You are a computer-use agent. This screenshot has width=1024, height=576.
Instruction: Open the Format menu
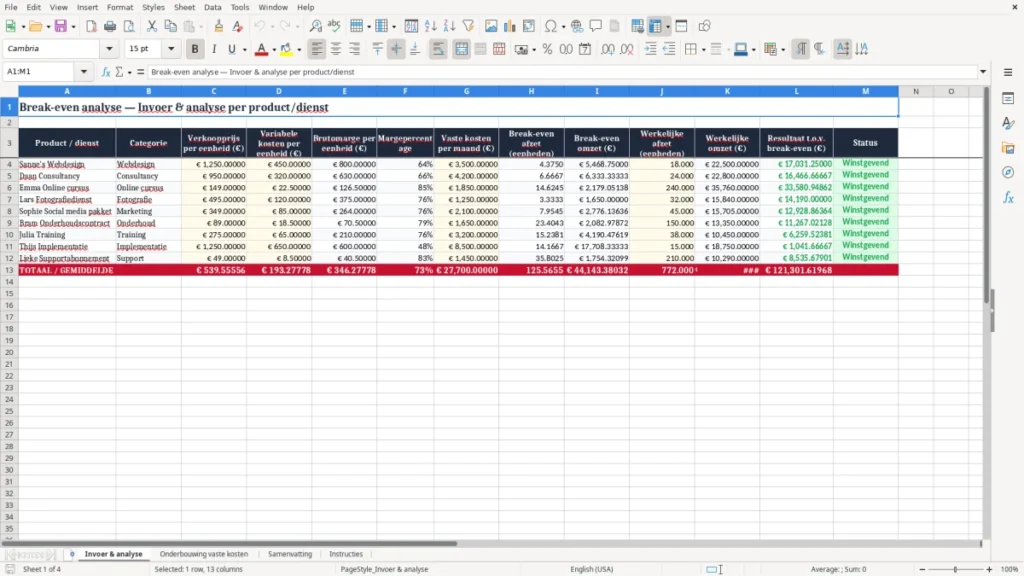[x=120, y=7]
